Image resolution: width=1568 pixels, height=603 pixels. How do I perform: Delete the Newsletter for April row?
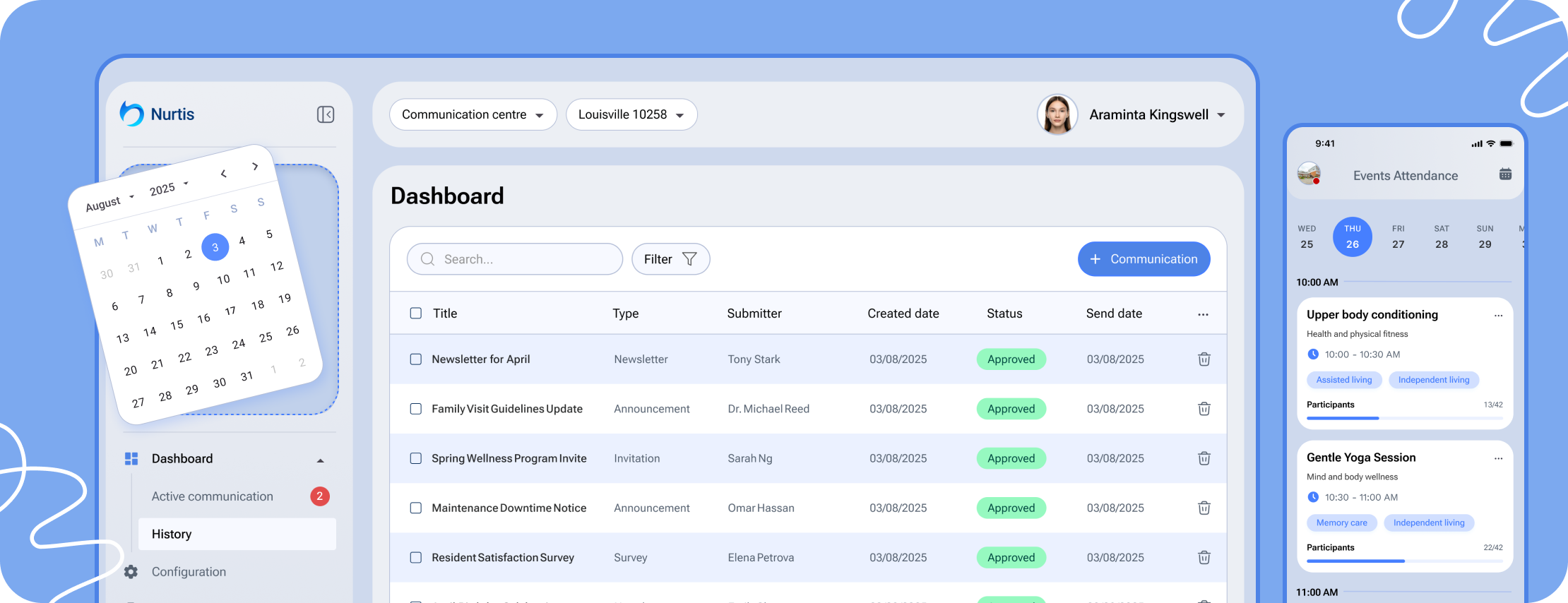pyautogui.click(x=1204, y=359)
